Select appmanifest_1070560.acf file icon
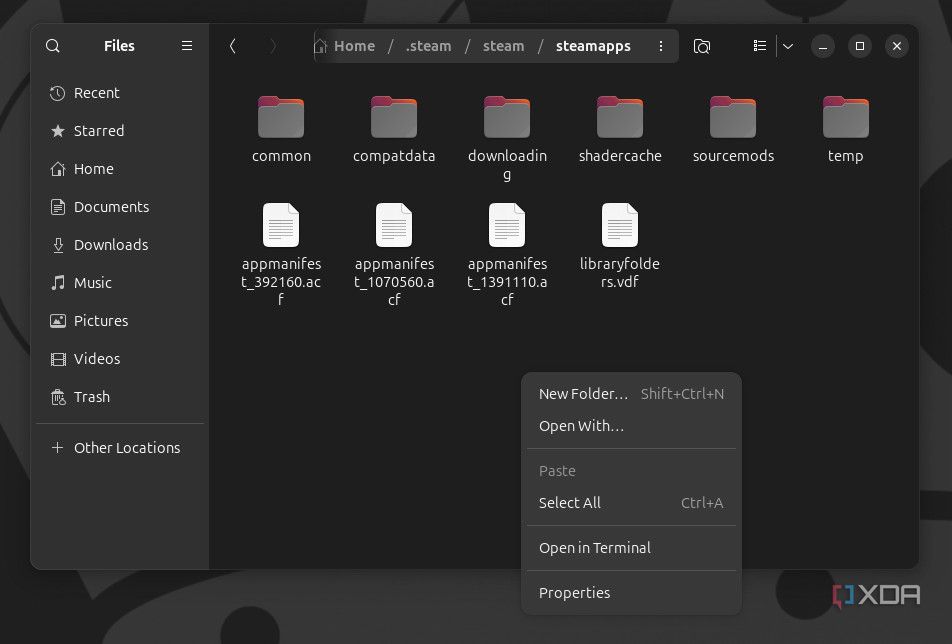This screenshot has height=644, width=952. tap(394, 225)
